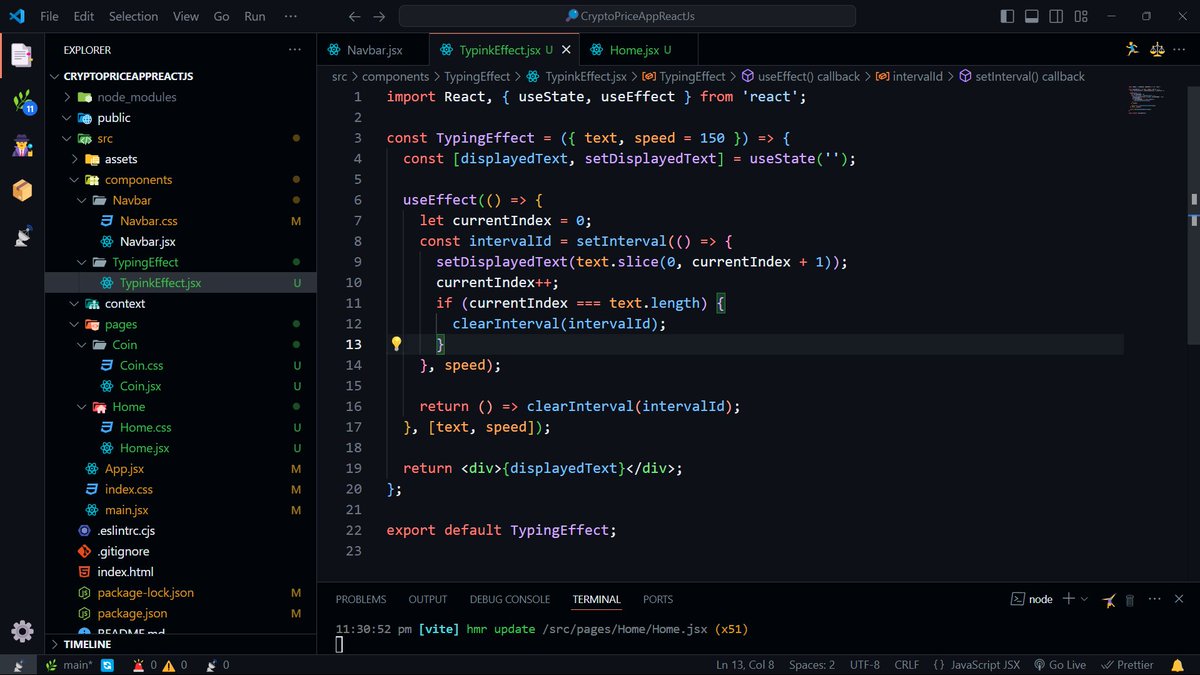Switch to OUTPUT panel tab
1200x675 pixels.
(x=428, y=599)
